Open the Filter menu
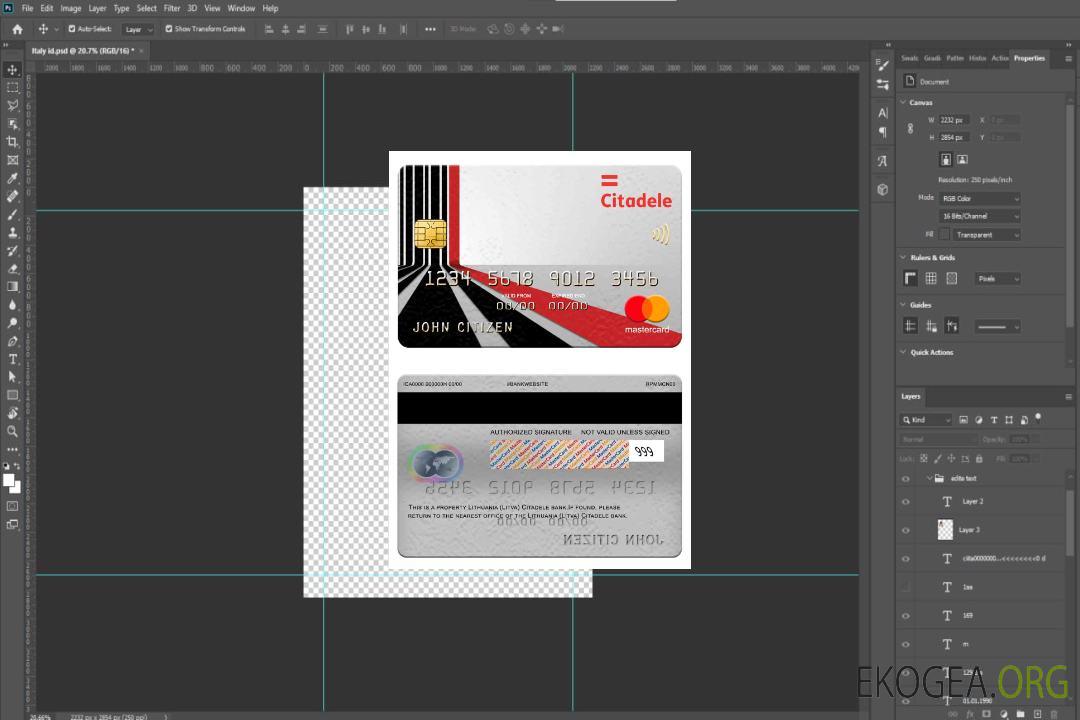 click(172, 8)
